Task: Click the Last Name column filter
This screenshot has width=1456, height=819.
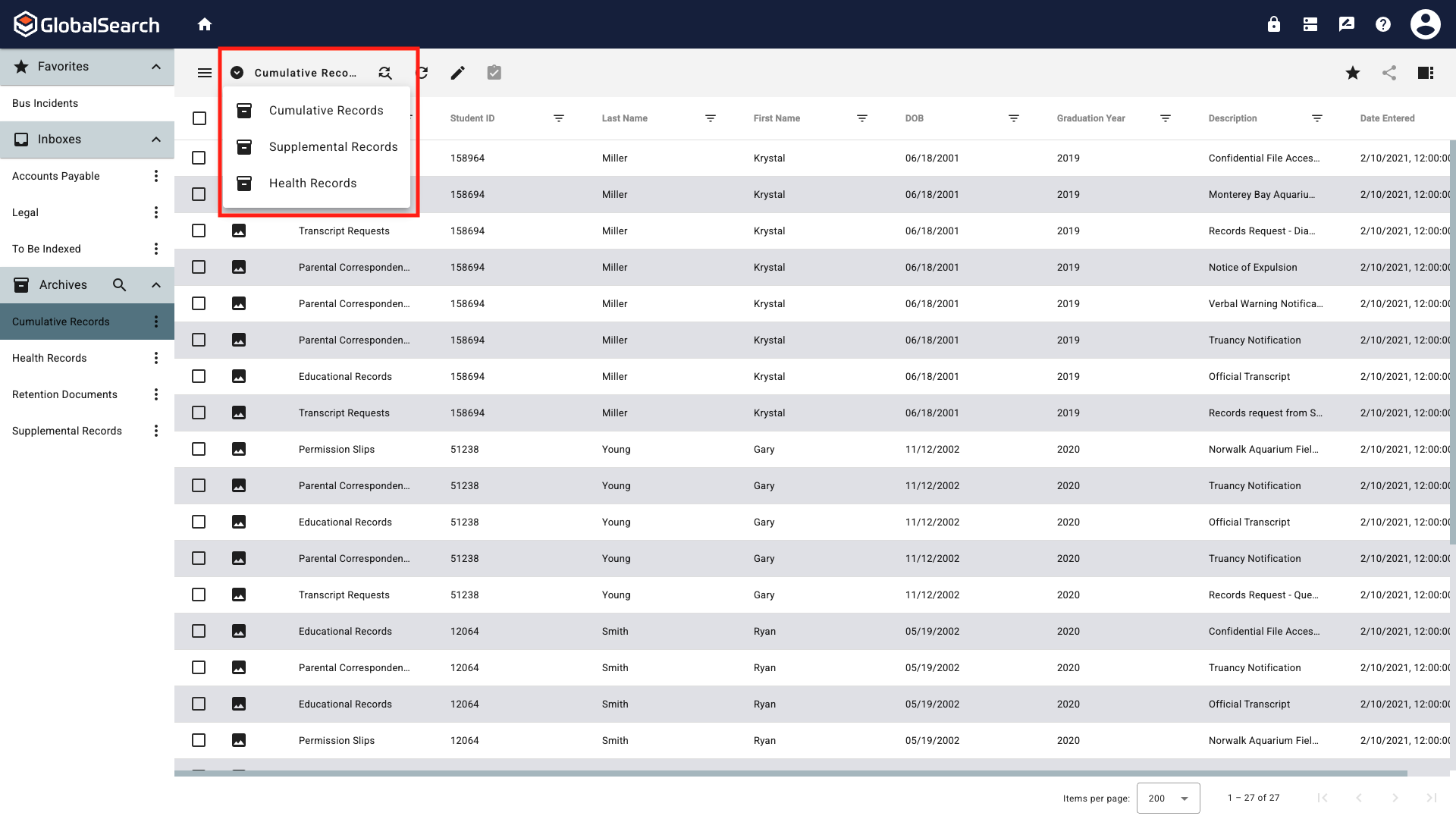Action: pyautogui.click(x=711, y=118)
